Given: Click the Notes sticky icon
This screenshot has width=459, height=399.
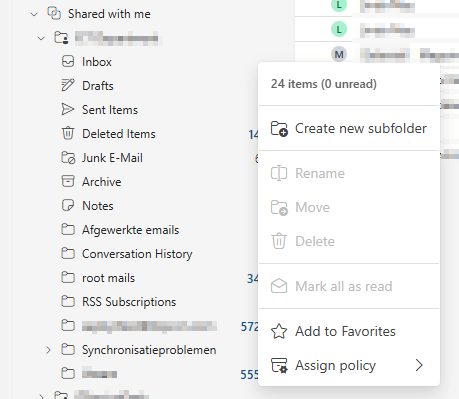Looking at the screenshot, I should [x=68, y=205].
